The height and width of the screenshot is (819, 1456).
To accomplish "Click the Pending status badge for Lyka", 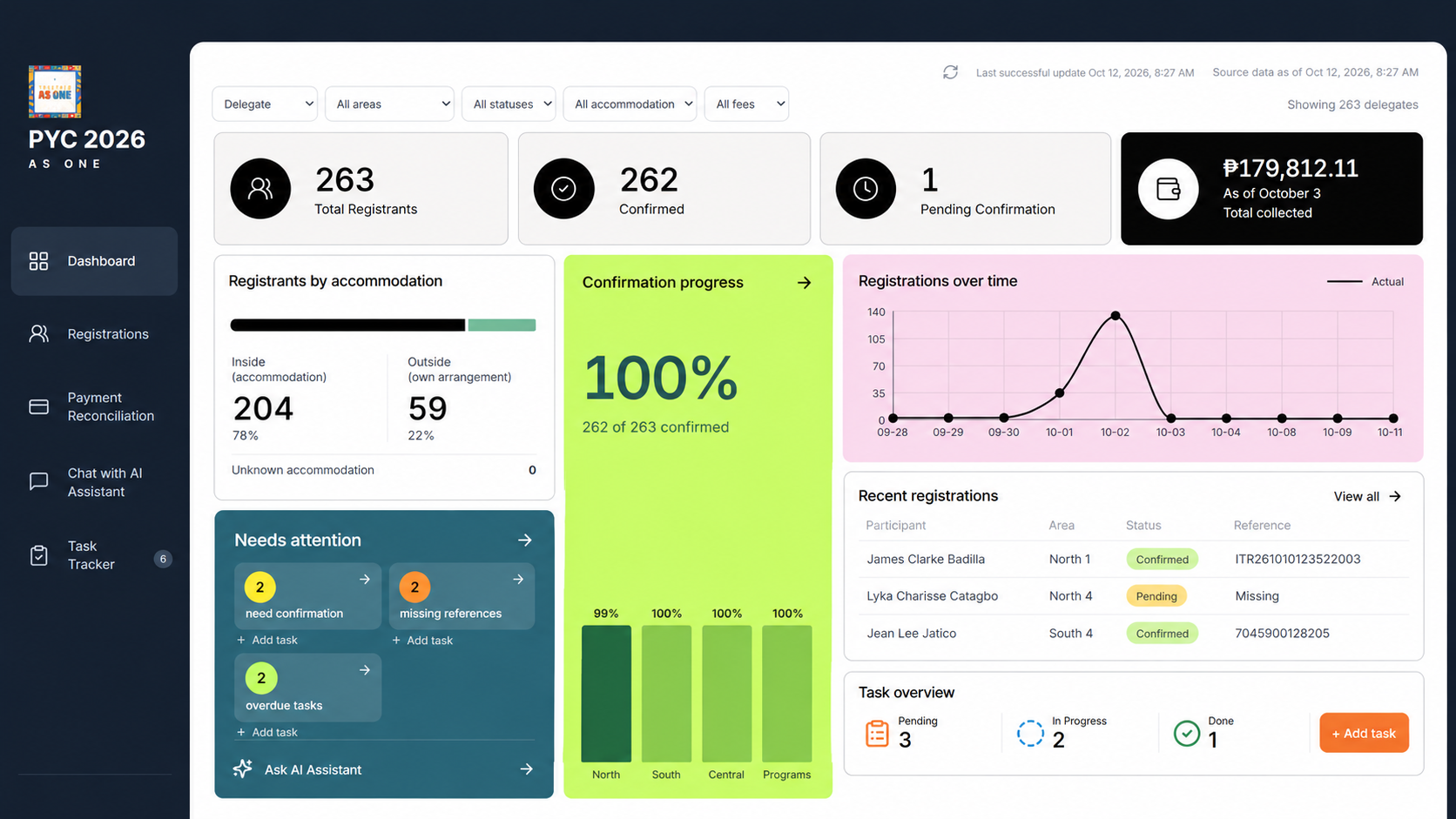I will point(1156,596).
